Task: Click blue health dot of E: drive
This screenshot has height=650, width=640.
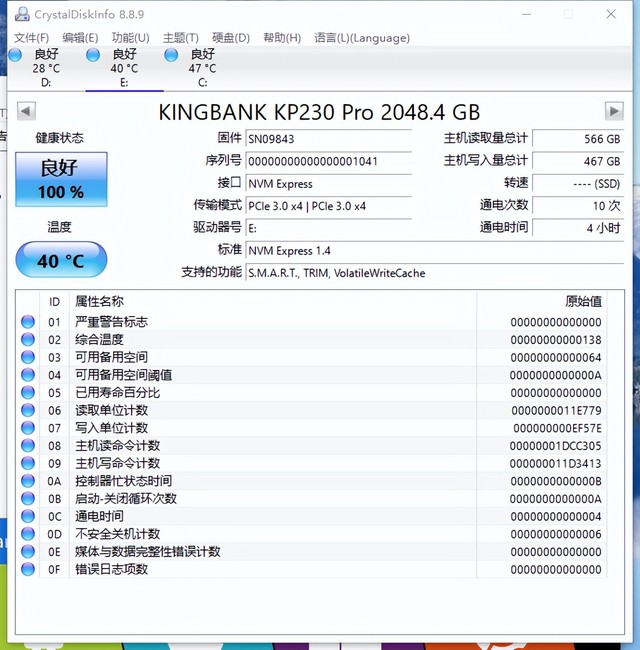Action: pyautogui.click(x=93, y=55)
